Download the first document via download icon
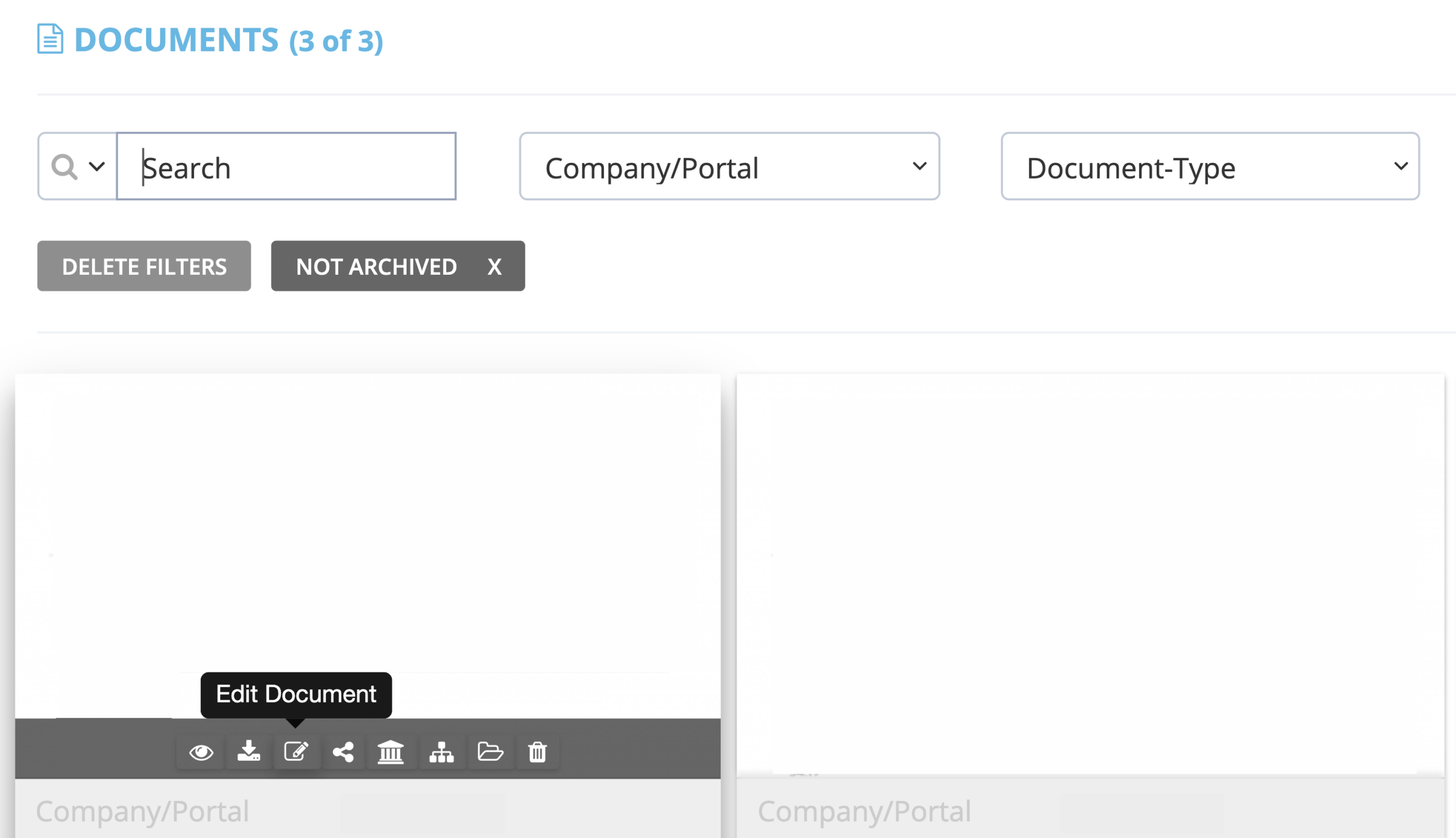This screenshot has width=1456, height=838. 249,752
